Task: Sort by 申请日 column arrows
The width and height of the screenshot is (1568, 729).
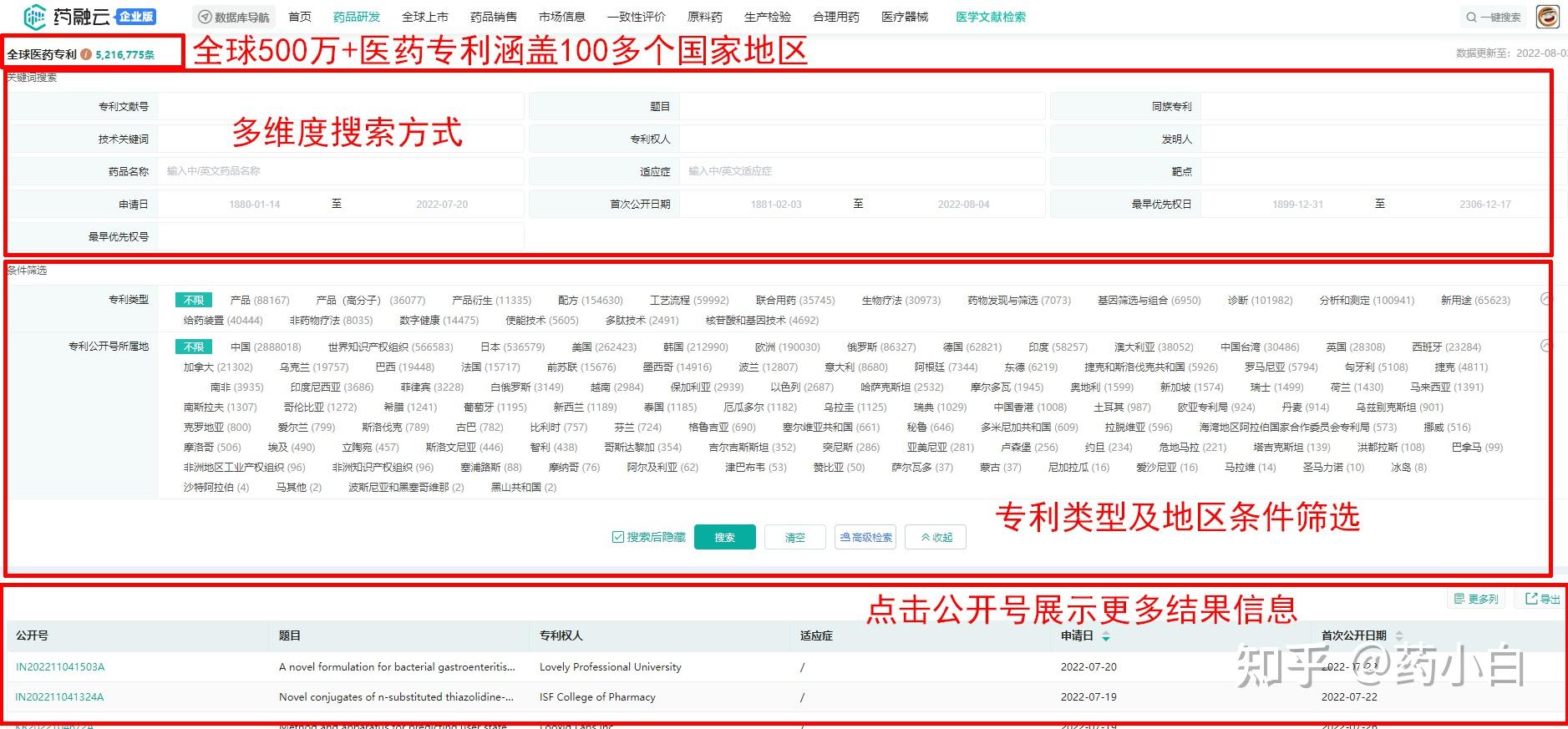Action: pyautogui.click(x=1106, y=636)
